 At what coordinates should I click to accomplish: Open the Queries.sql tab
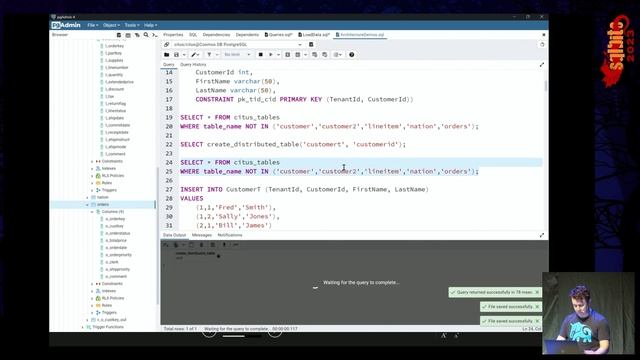click(x=278, y=35)
